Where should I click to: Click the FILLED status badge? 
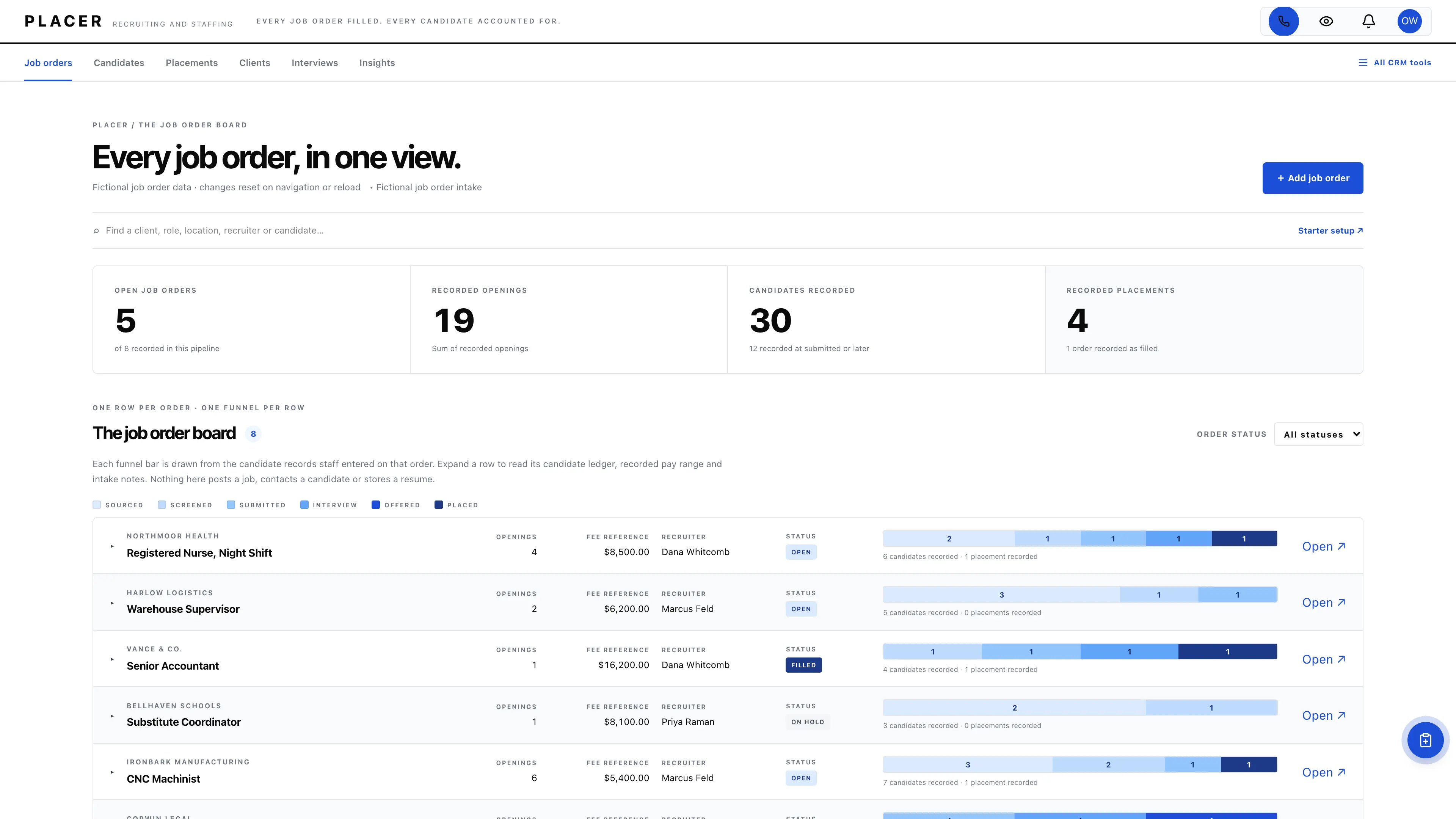[x=803, y=665]
